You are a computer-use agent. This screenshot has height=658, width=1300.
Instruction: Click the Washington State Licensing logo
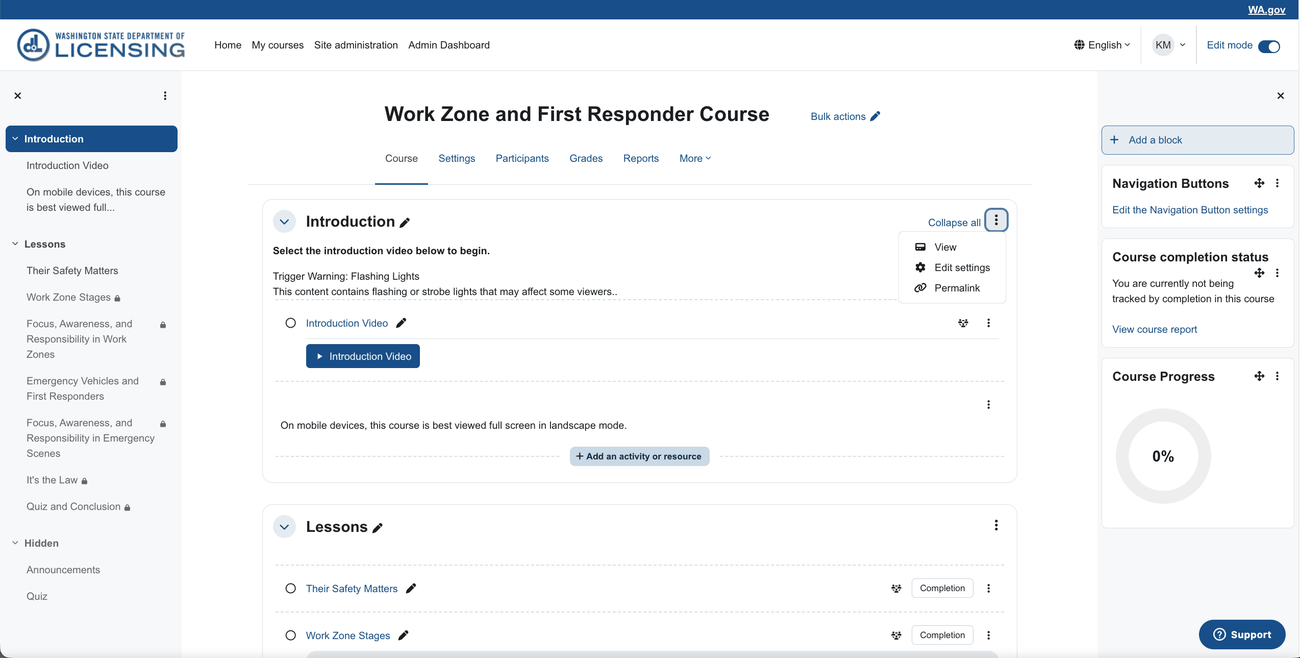[101, 45]
